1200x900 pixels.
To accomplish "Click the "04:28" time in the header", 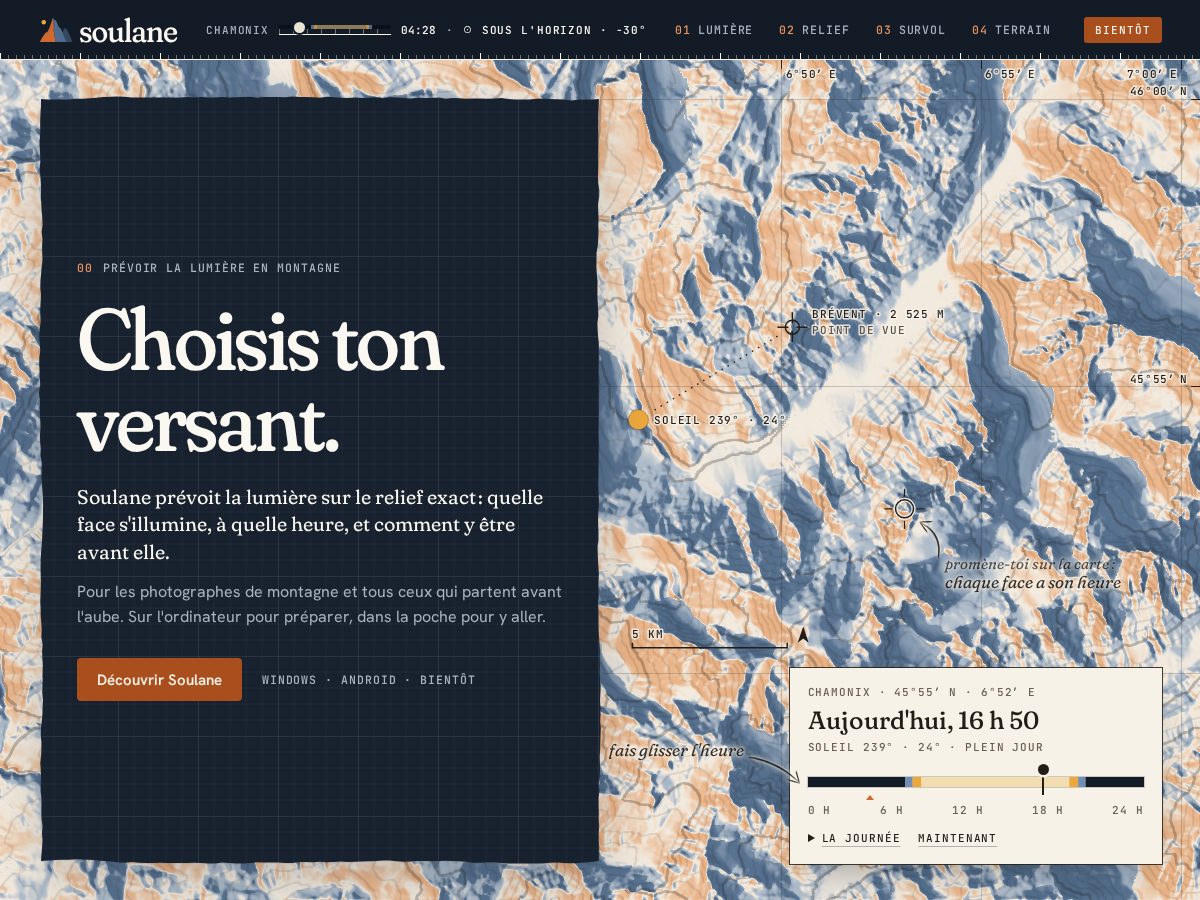I will [x=418, y=30].
